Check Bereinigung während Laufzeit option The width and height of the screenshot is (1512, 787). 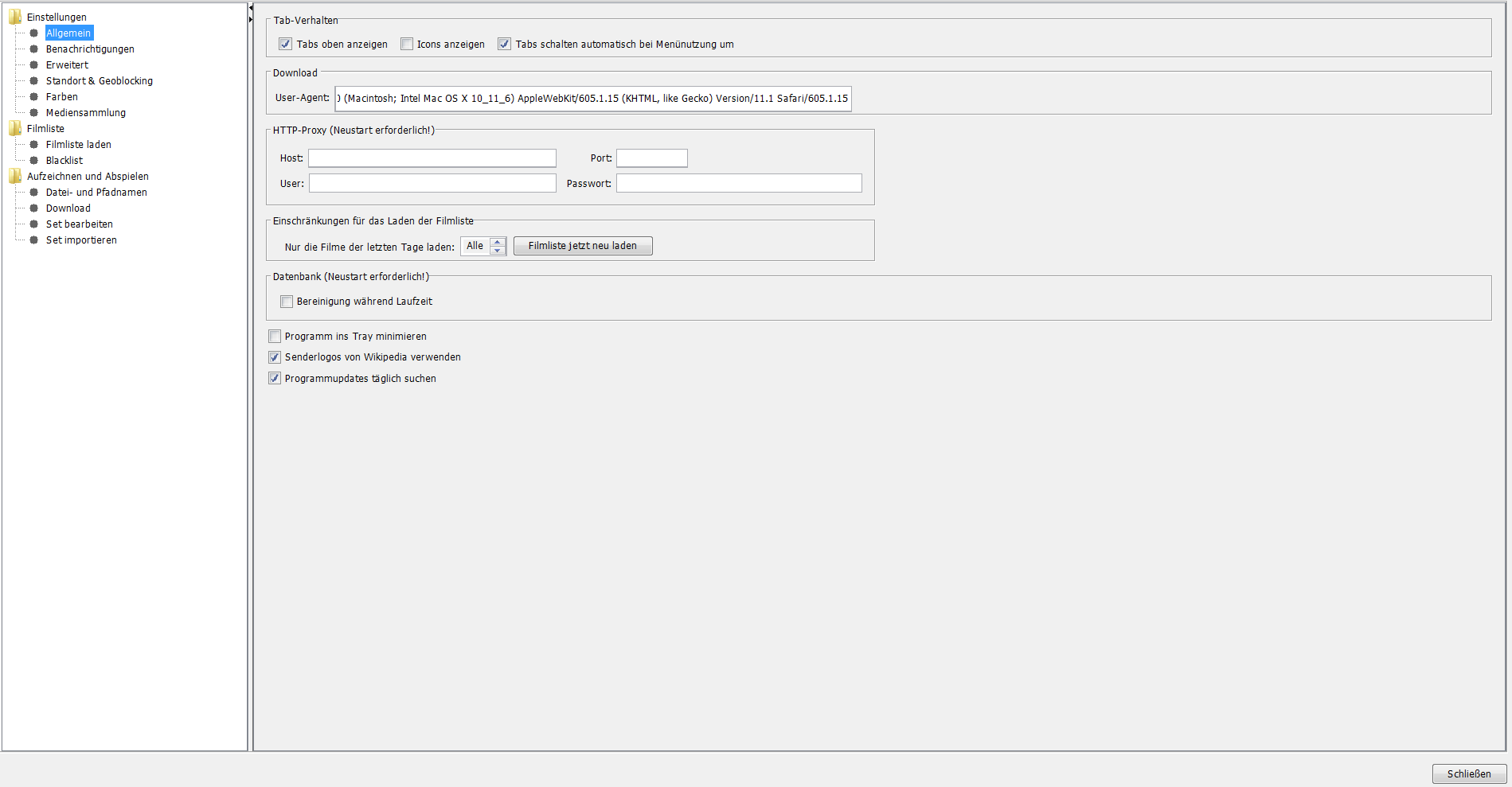point(287,302)
